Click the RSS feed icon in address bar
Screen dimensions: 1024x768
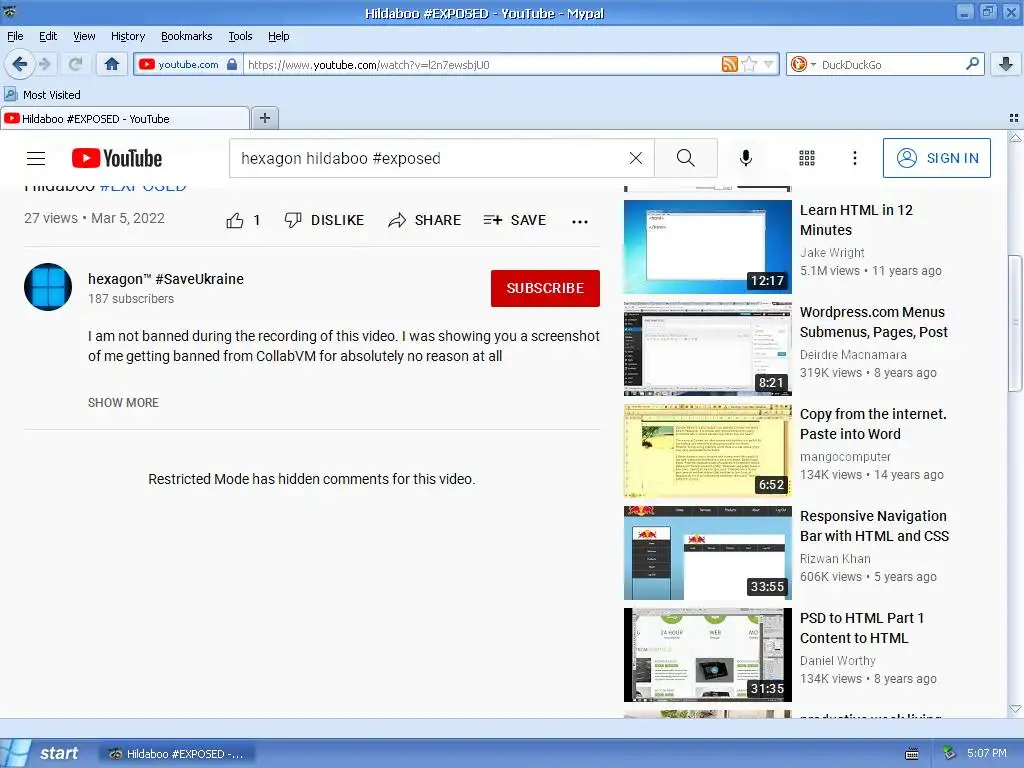coord(729,64)
